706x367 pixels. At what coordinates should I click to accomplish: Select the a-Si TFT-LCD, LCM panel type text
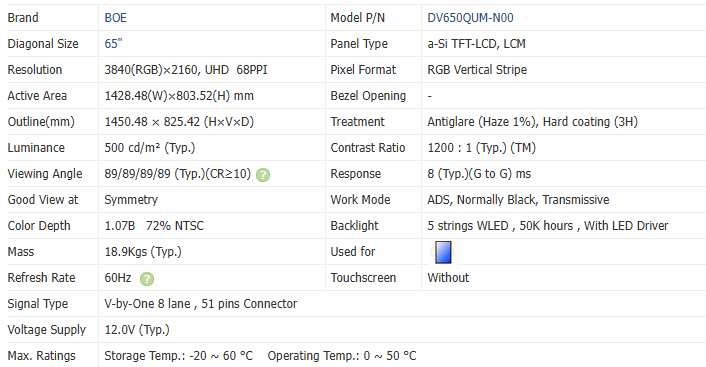476,44
